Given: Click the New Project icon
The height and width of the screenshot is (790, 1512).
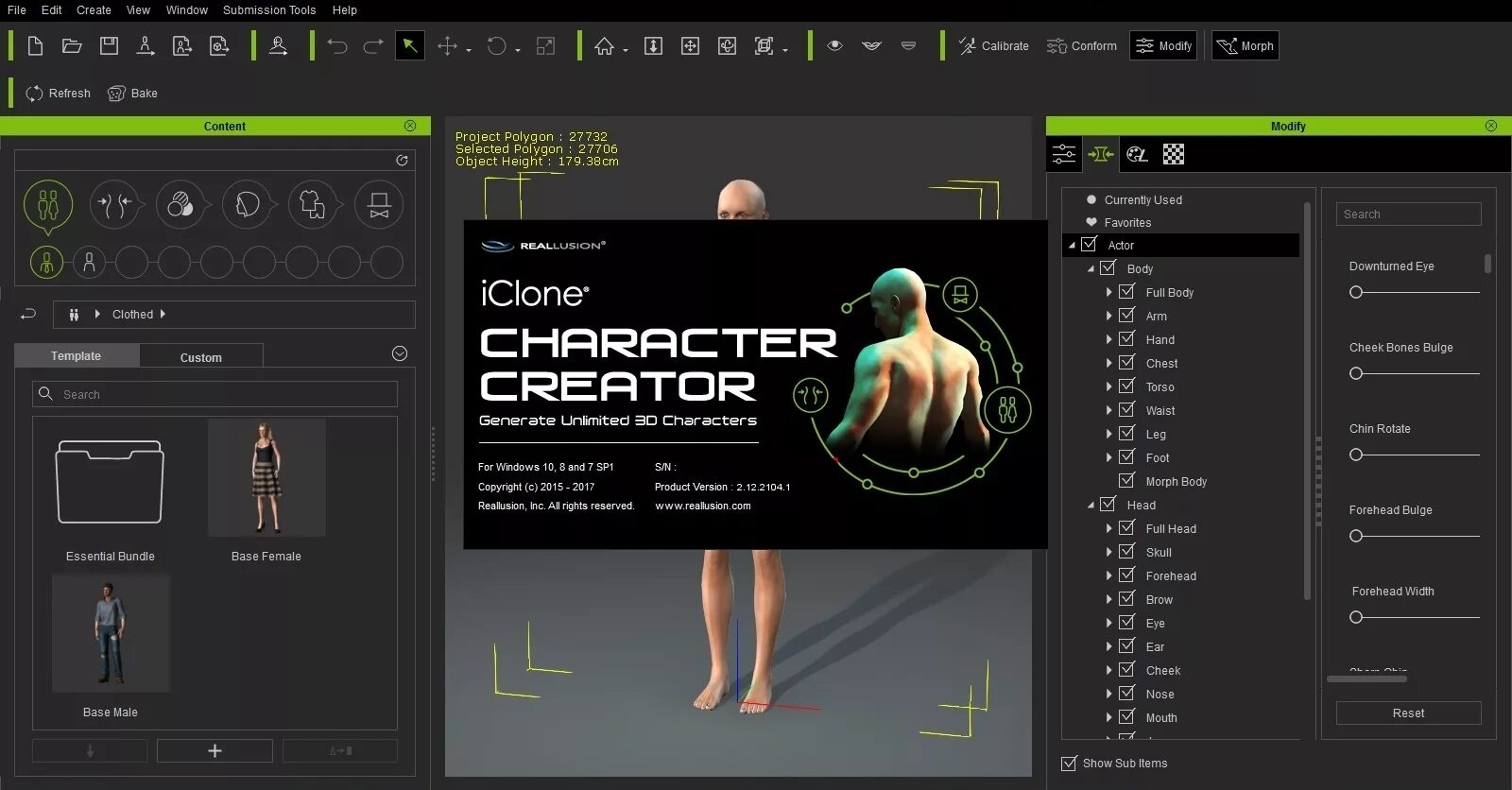Looking at the screenshot, I should click(x=35, y=45).
